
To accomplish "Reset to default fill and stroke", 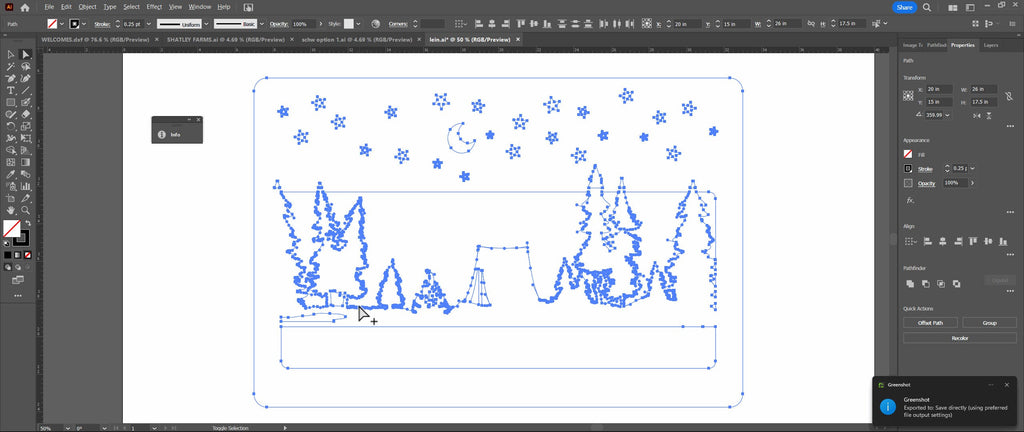I will pos(7,244).
